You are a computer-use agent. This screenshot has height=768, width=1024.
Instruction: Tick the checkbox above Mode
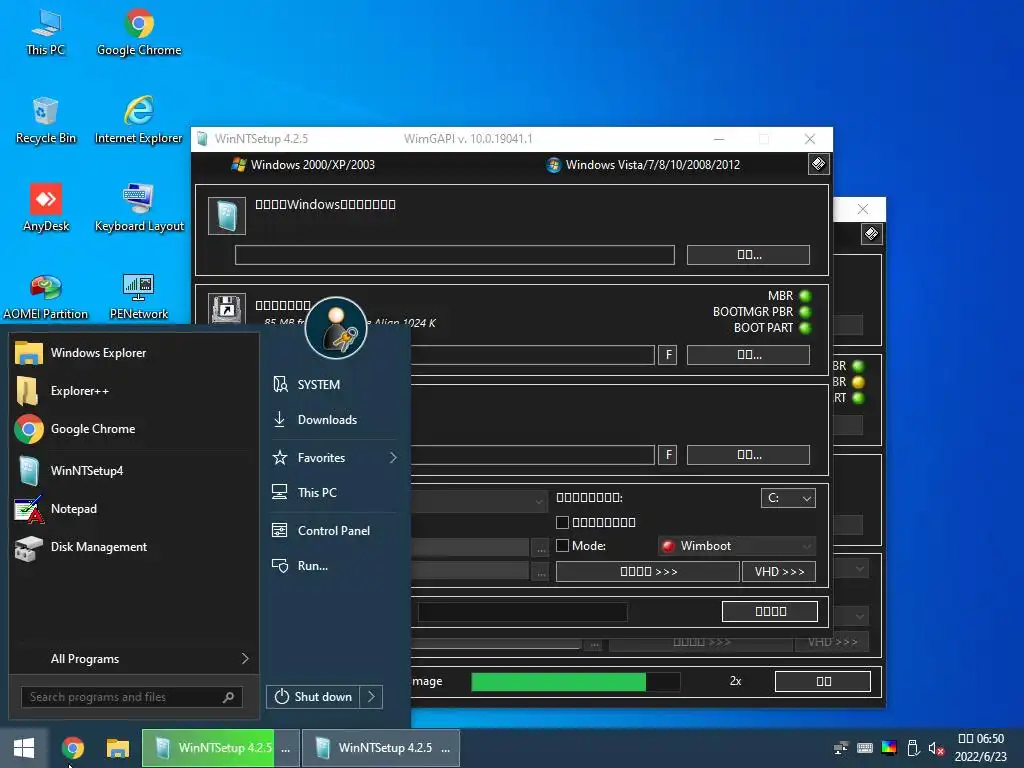(562, 522)
